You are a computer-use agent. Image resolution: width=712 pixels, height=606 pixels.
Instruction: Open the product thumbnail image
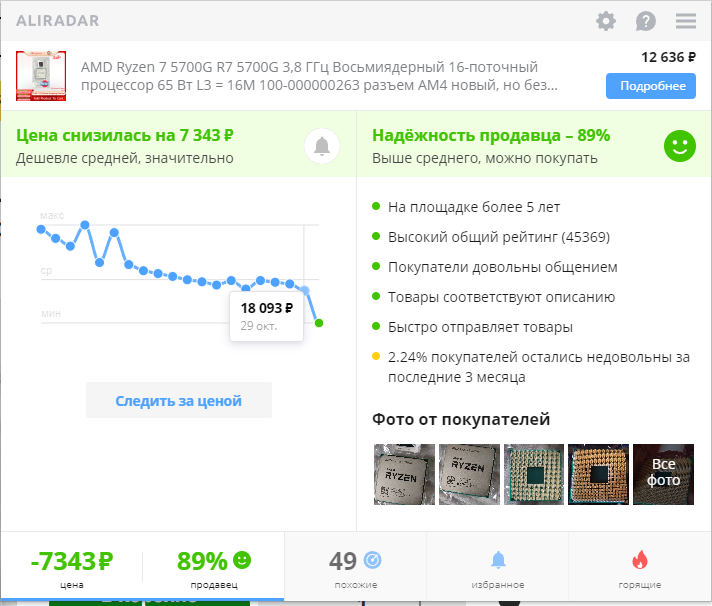pyautogui.click(x=41, y=76)
